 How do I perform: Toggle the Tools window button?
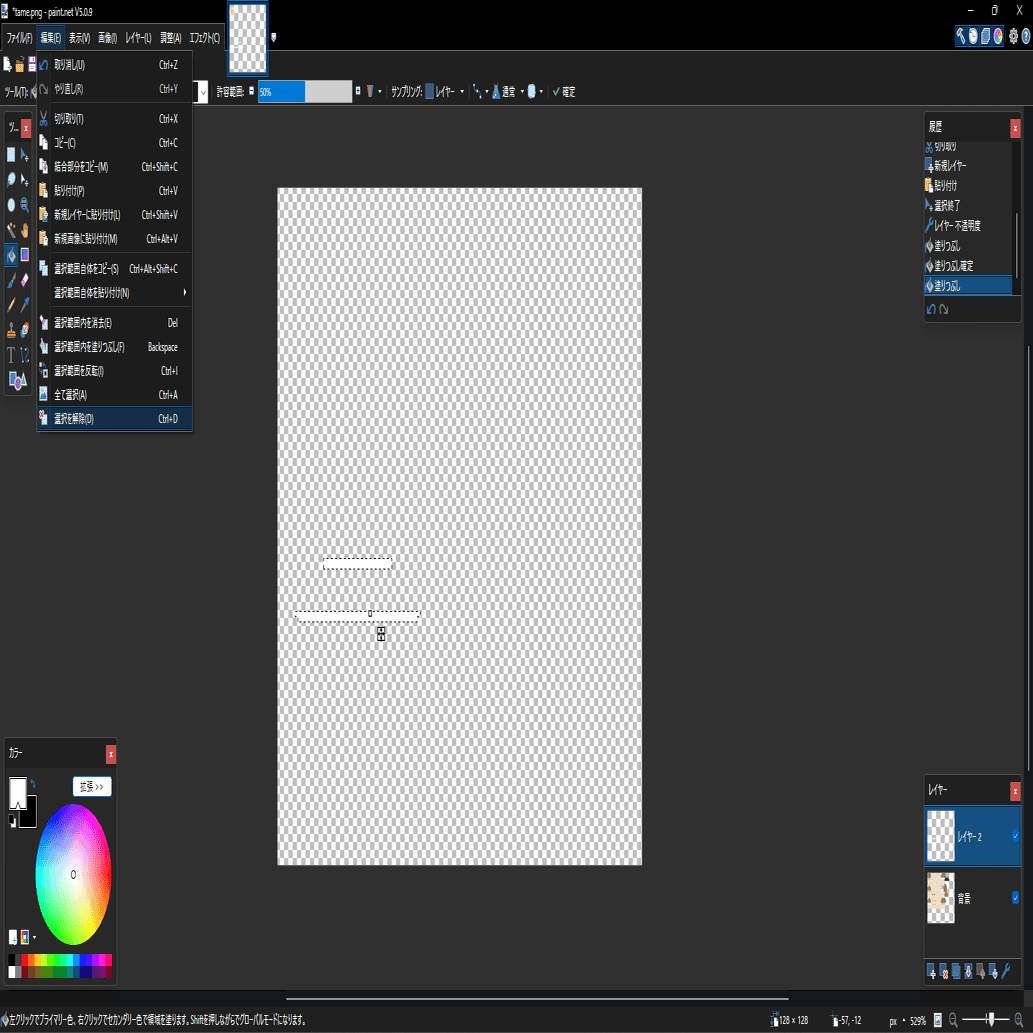coord(961,36)
